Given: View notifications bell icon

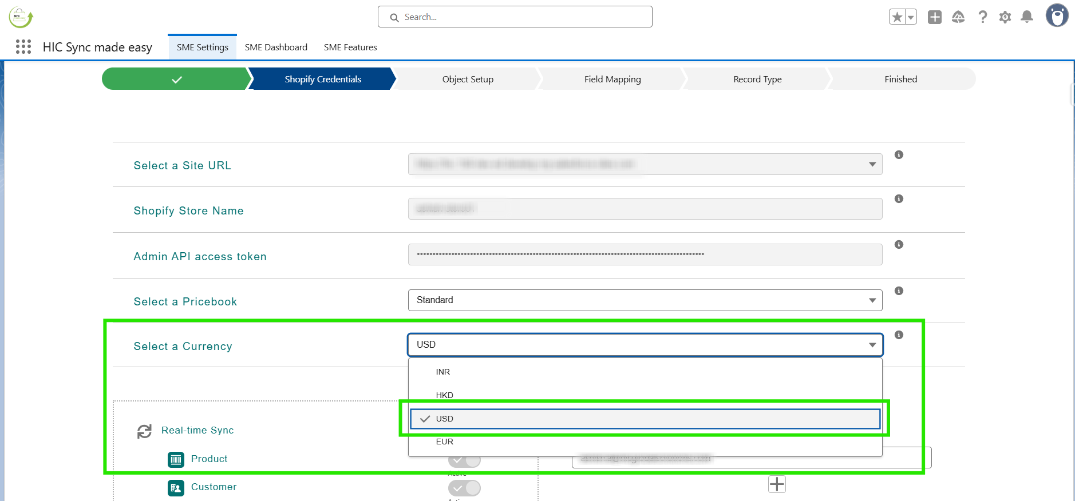Looking at the screenshot, I should [1027, 17].
